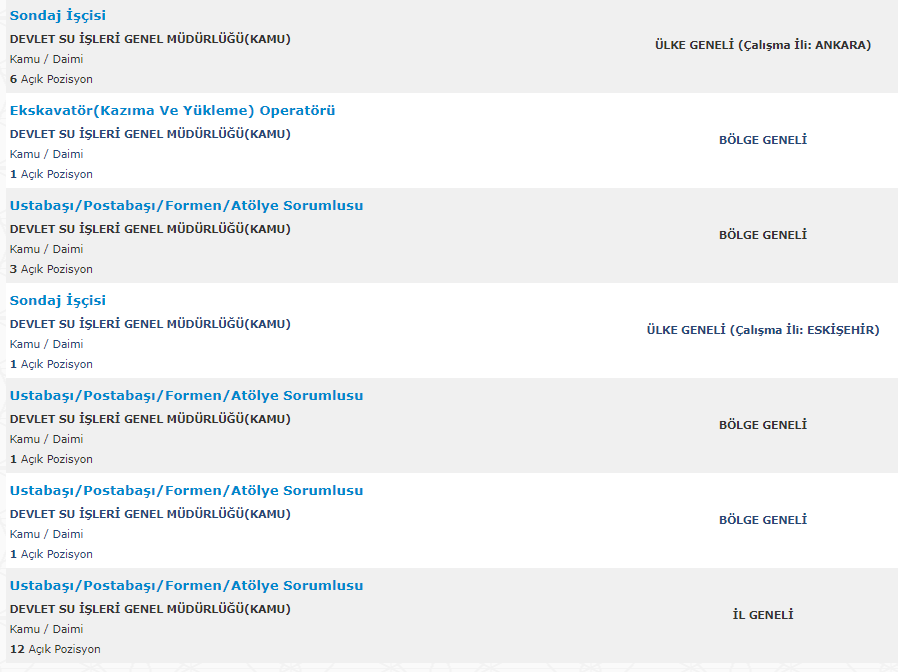The width and height of the screenshot is (898, 672).
Task: Open the Ustabaşı listing with 12 open positions
Action: coord(186,586)
